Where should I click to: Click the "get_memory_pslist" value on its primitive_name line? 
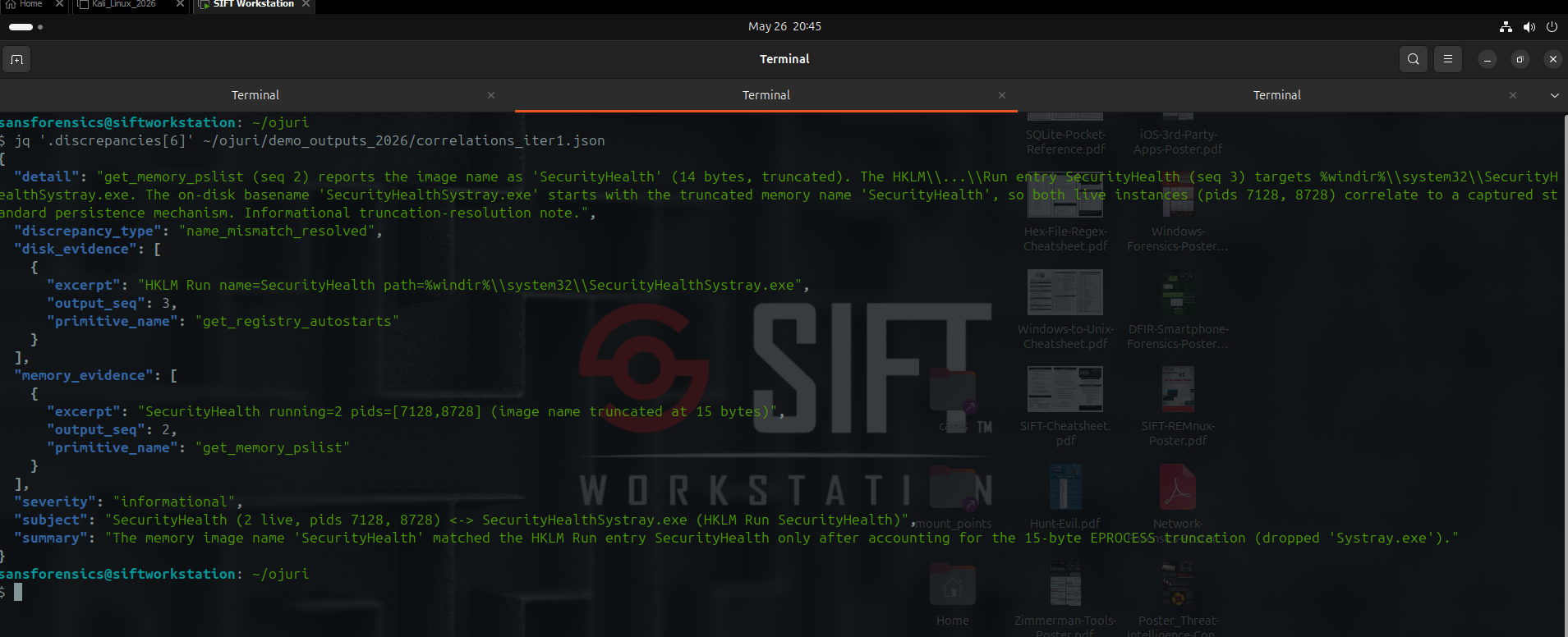pos(273,448)
